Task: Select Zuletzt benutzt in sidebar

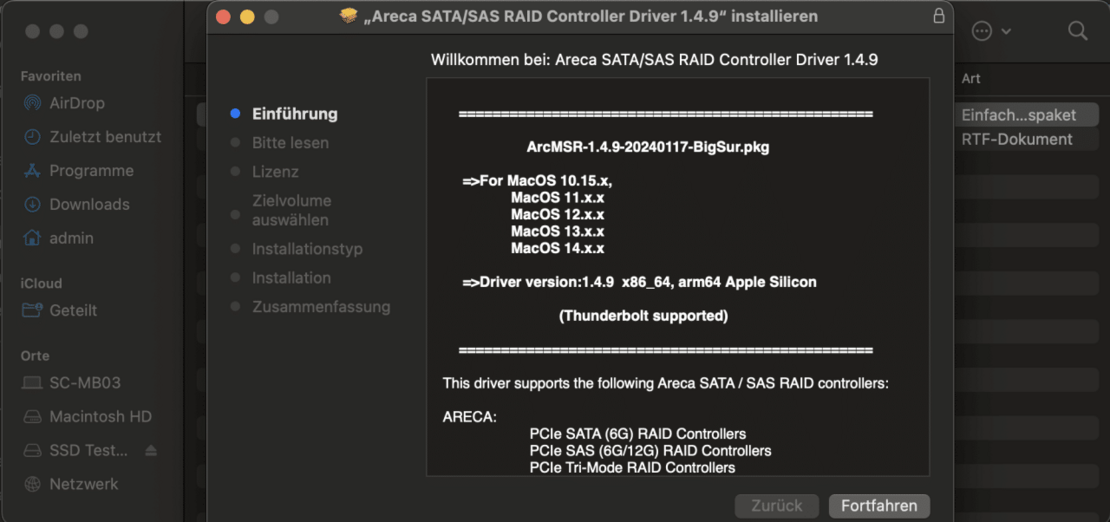Action: coord(105,137)
